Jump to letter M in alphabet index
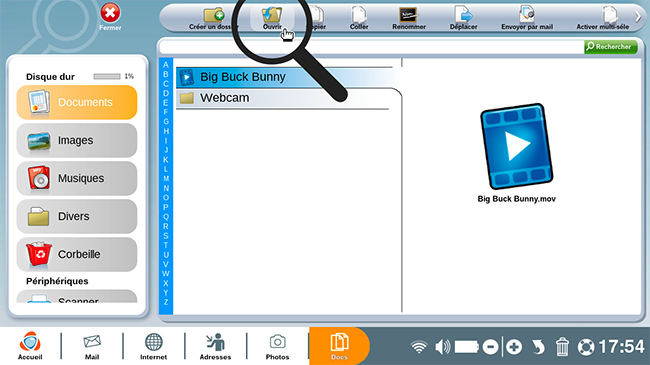Viewport: 650px width, 365px height. coord(166,179)
